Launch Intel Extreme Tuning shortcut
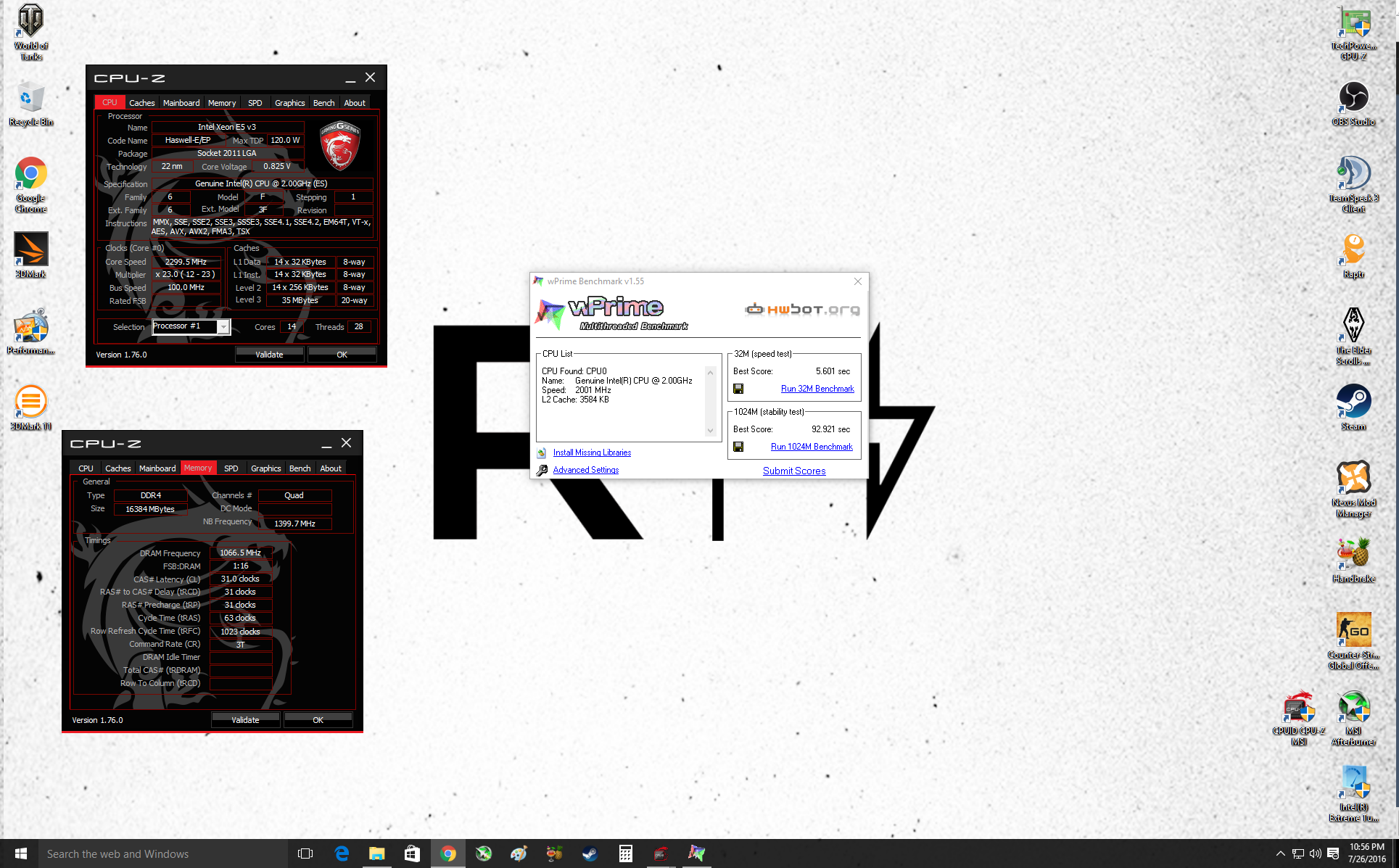1399x868 pixels. 1353,793
